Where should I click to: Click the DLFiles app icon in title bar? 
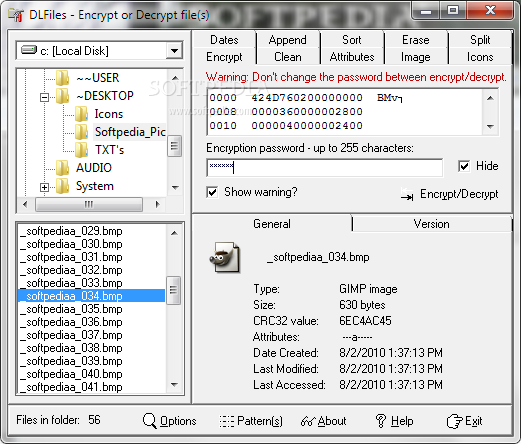(x=16, y=15)
